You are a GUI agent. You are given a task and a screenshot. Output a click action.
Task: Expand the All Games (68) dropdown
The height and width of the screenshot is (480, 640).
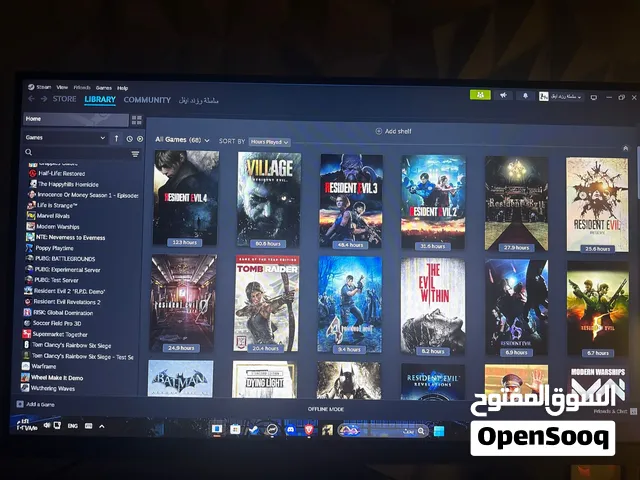click(182, 140)
